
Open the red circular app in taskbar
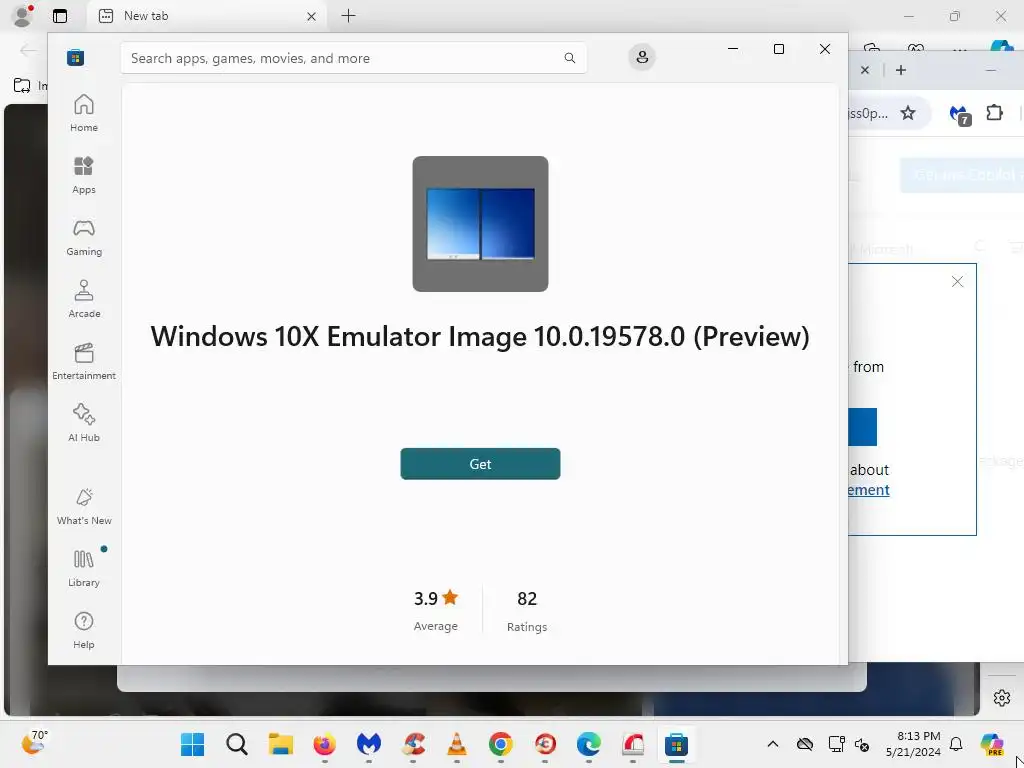click(x=545, y=744)
